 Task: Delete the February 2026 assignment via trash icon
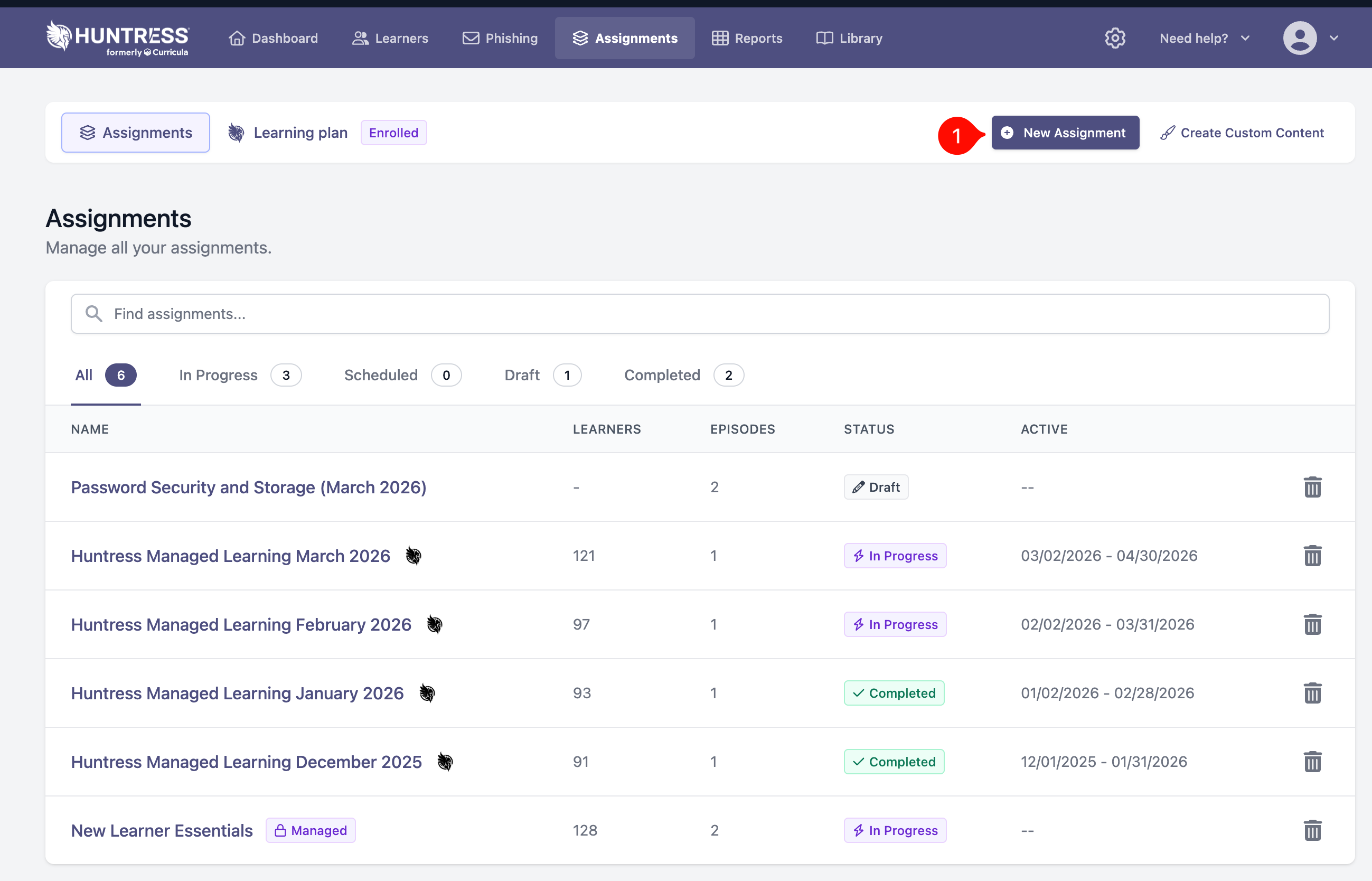pyautogui.click(x=1312, y=624)
